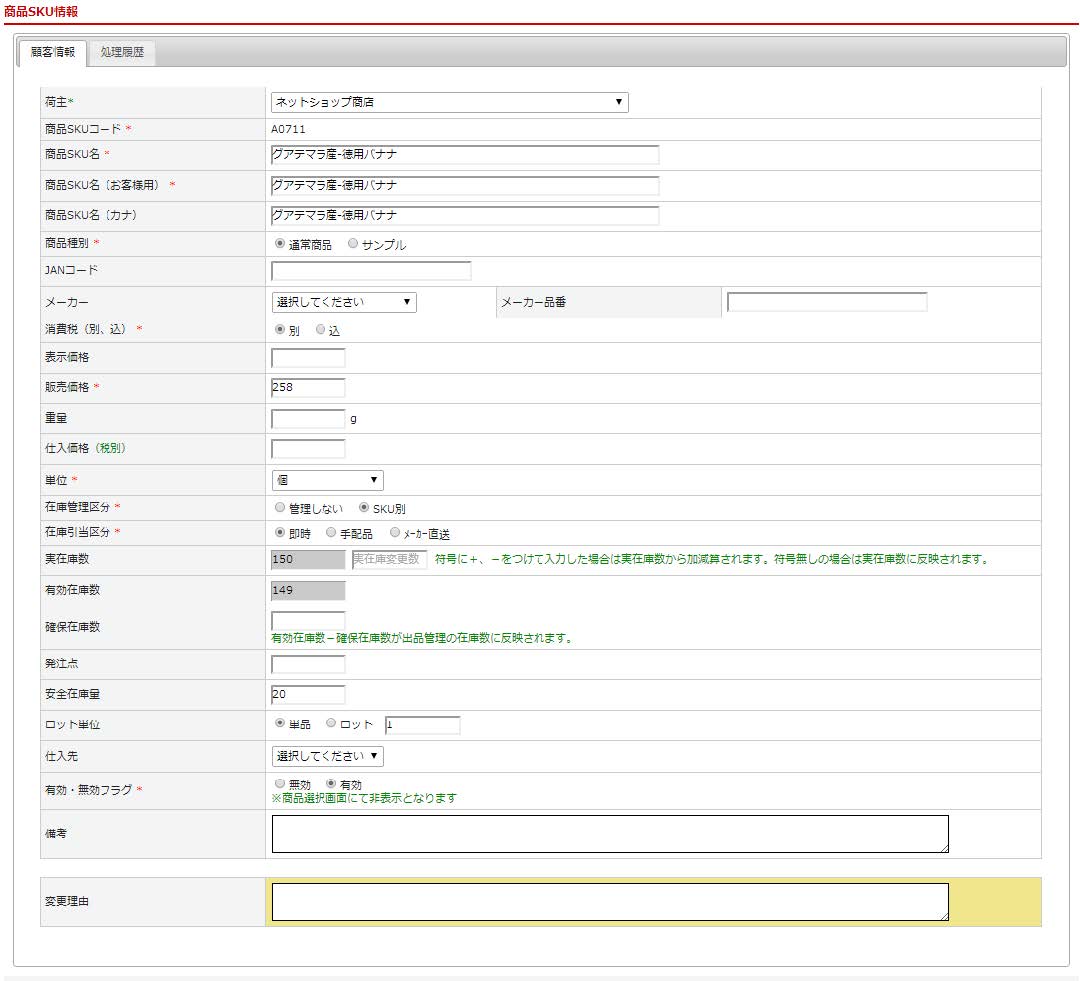Open the 荷主 dropdown showing ネットショップ商店
The height and width of the screenshot is (981, 1080).
[449, 102]
